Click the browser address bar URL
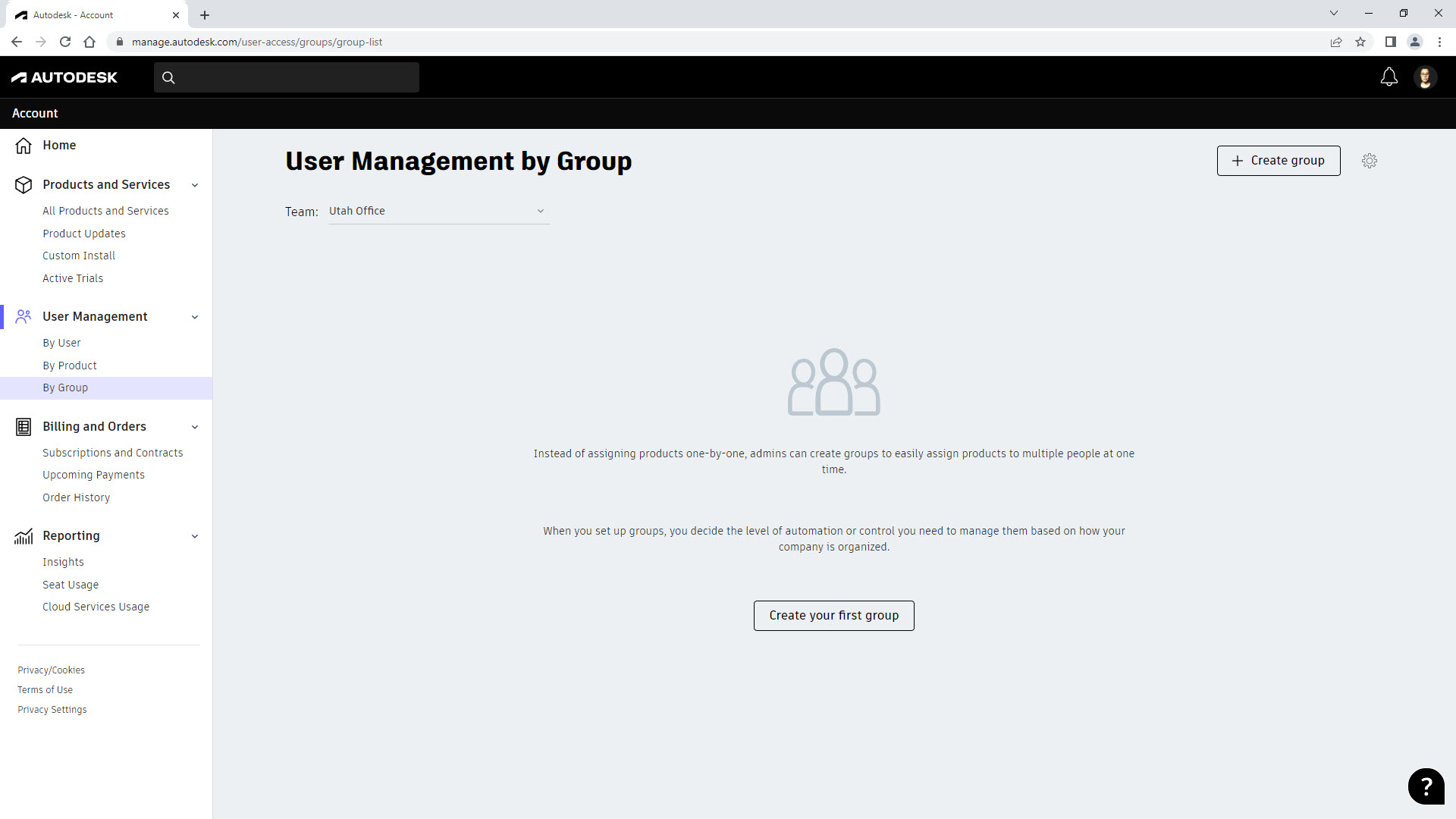 pyautogui.click(x=257, y=42)
